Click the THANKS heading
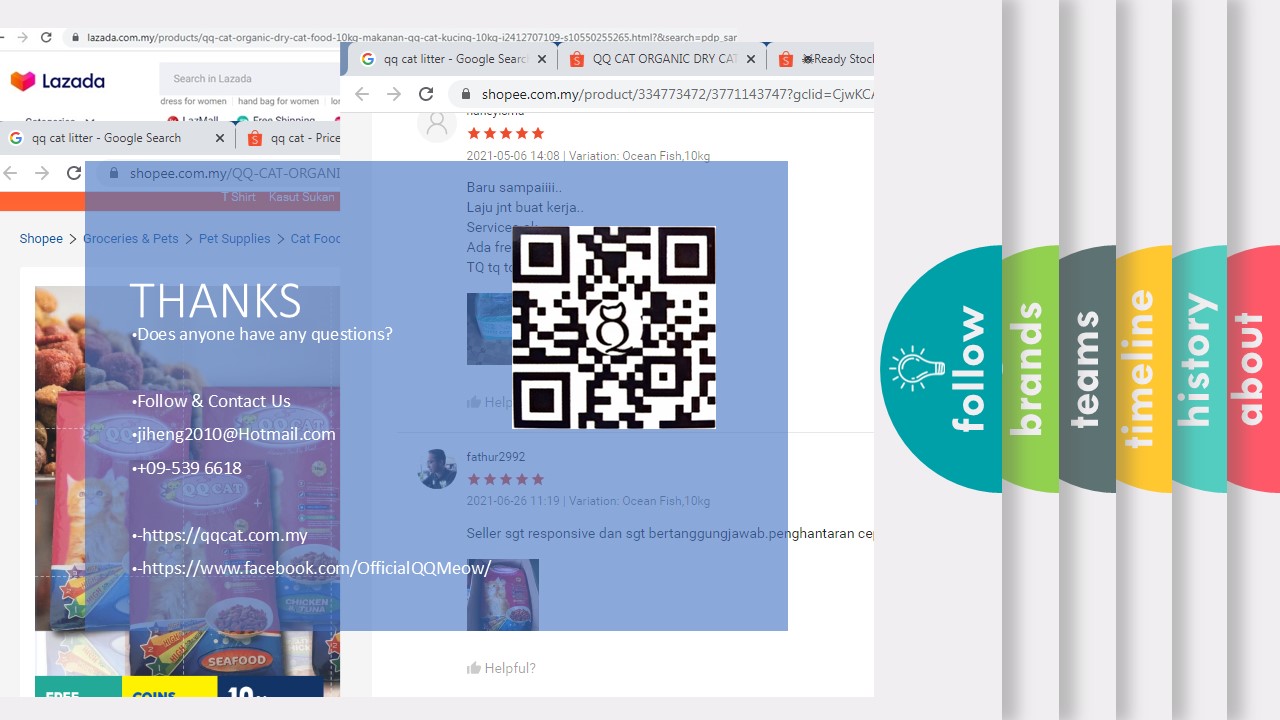Image resolution: width=1280 pixels, height=720 pixels. tap(215, 301)
